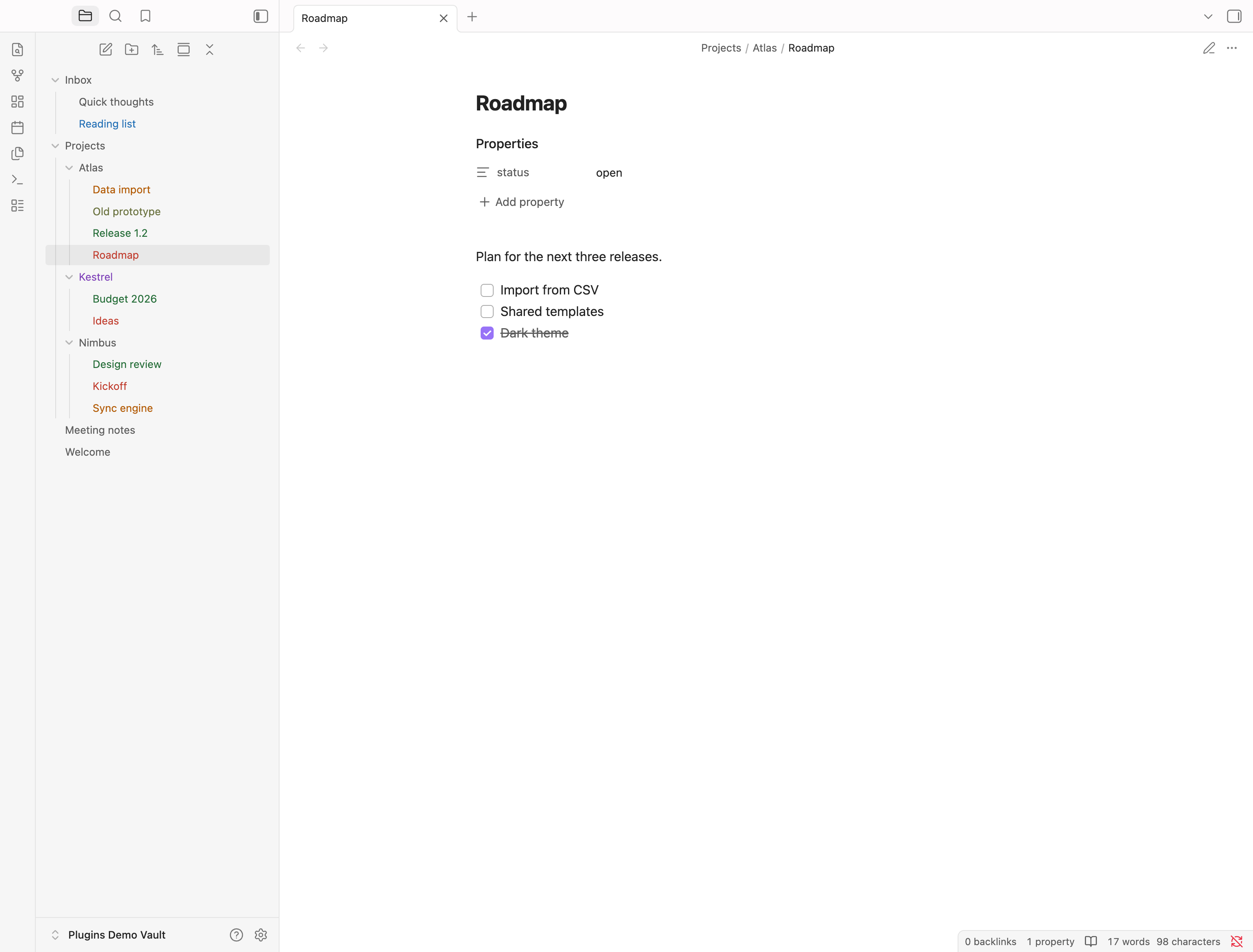
Task: Click the templates icon in ribbon
Action: coord(17,154)
